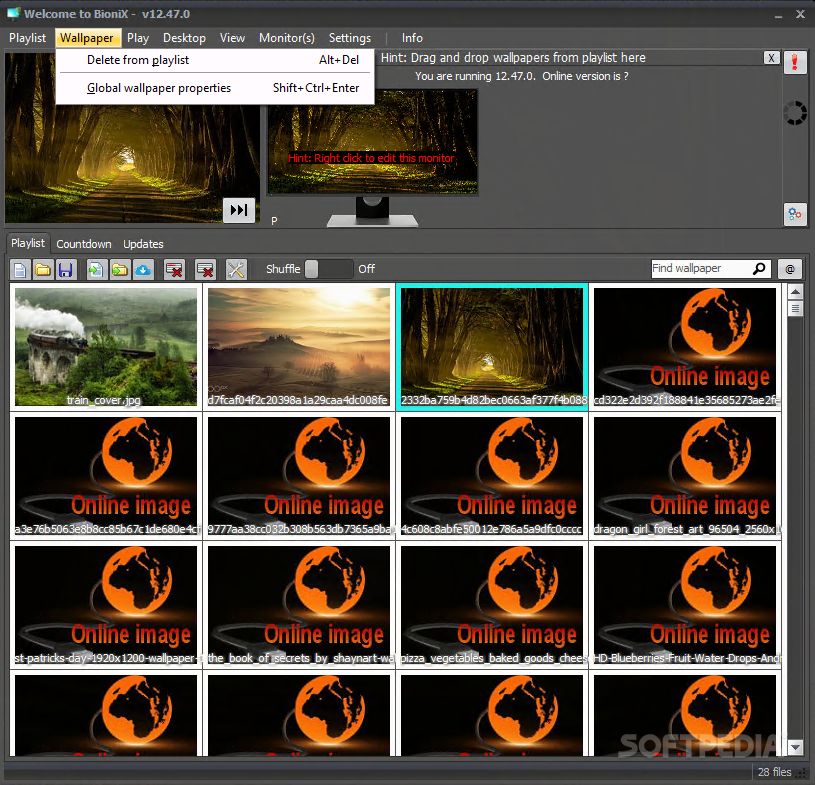Close the drag-and-drop hint with the X
815x785 pixels.
[771, 58]
